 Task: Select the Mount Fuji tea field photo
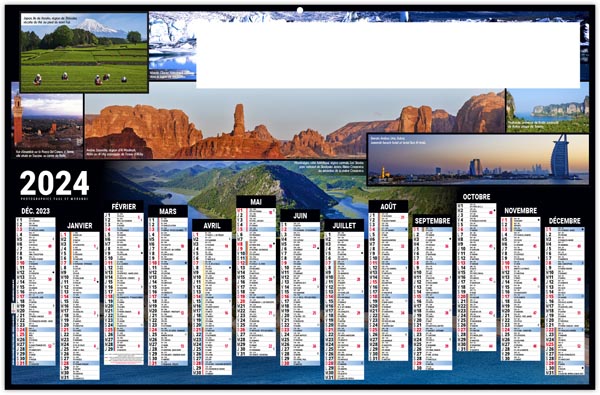coord(84,52)
